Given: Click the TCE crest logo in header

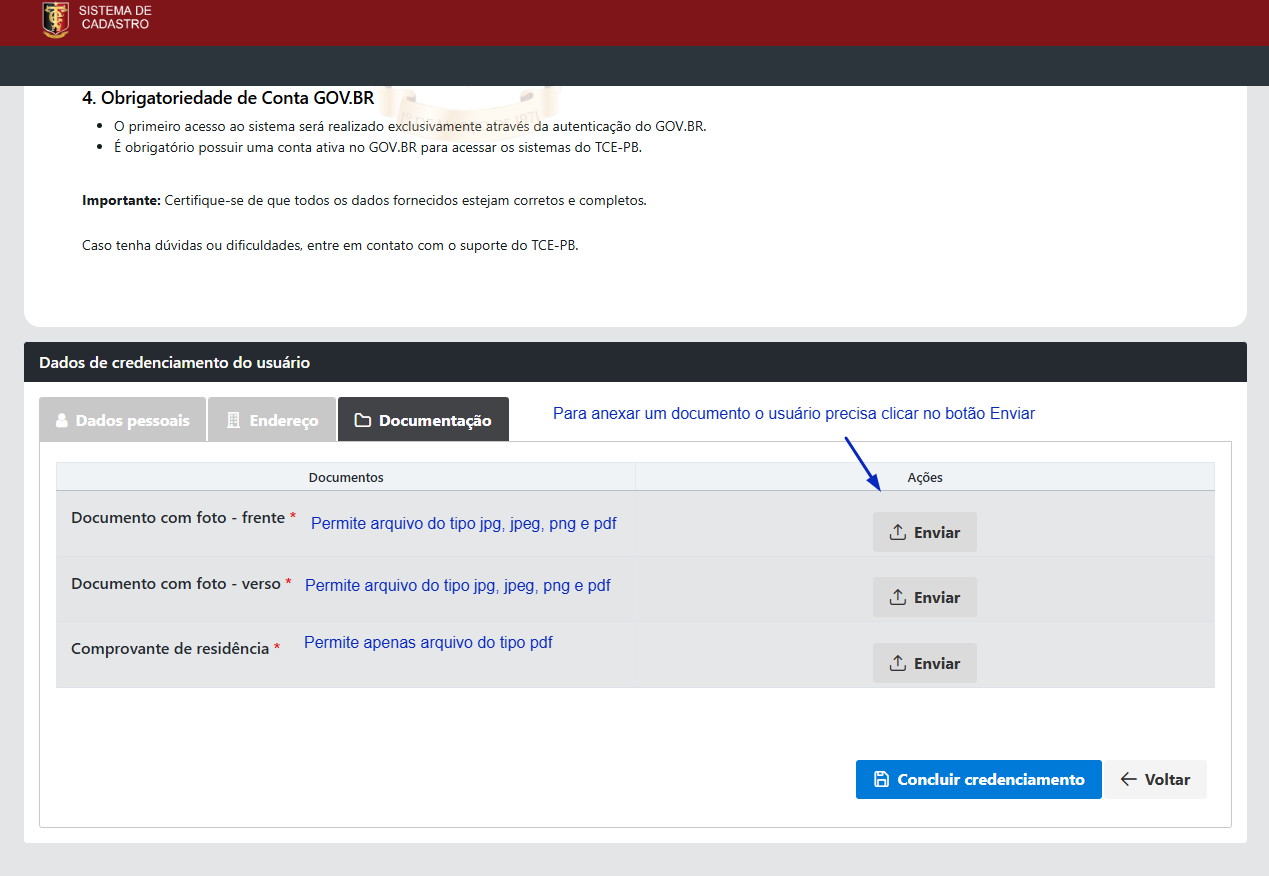Looking at the screenshot, I should 56,20.
